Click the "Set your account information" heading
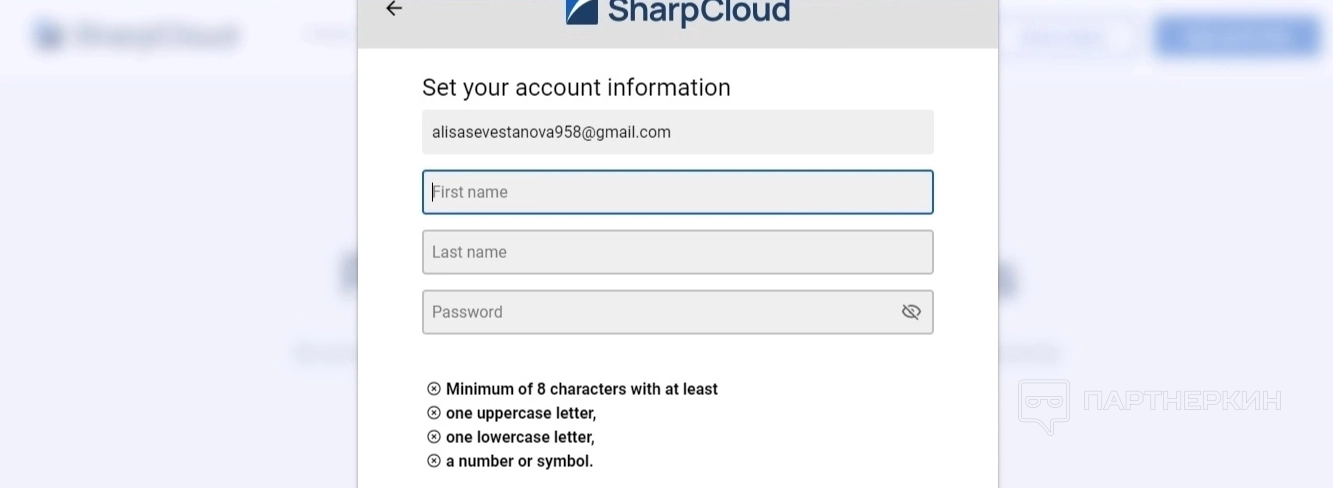This screenshot has width=1333, height=488. coord(576,88)
